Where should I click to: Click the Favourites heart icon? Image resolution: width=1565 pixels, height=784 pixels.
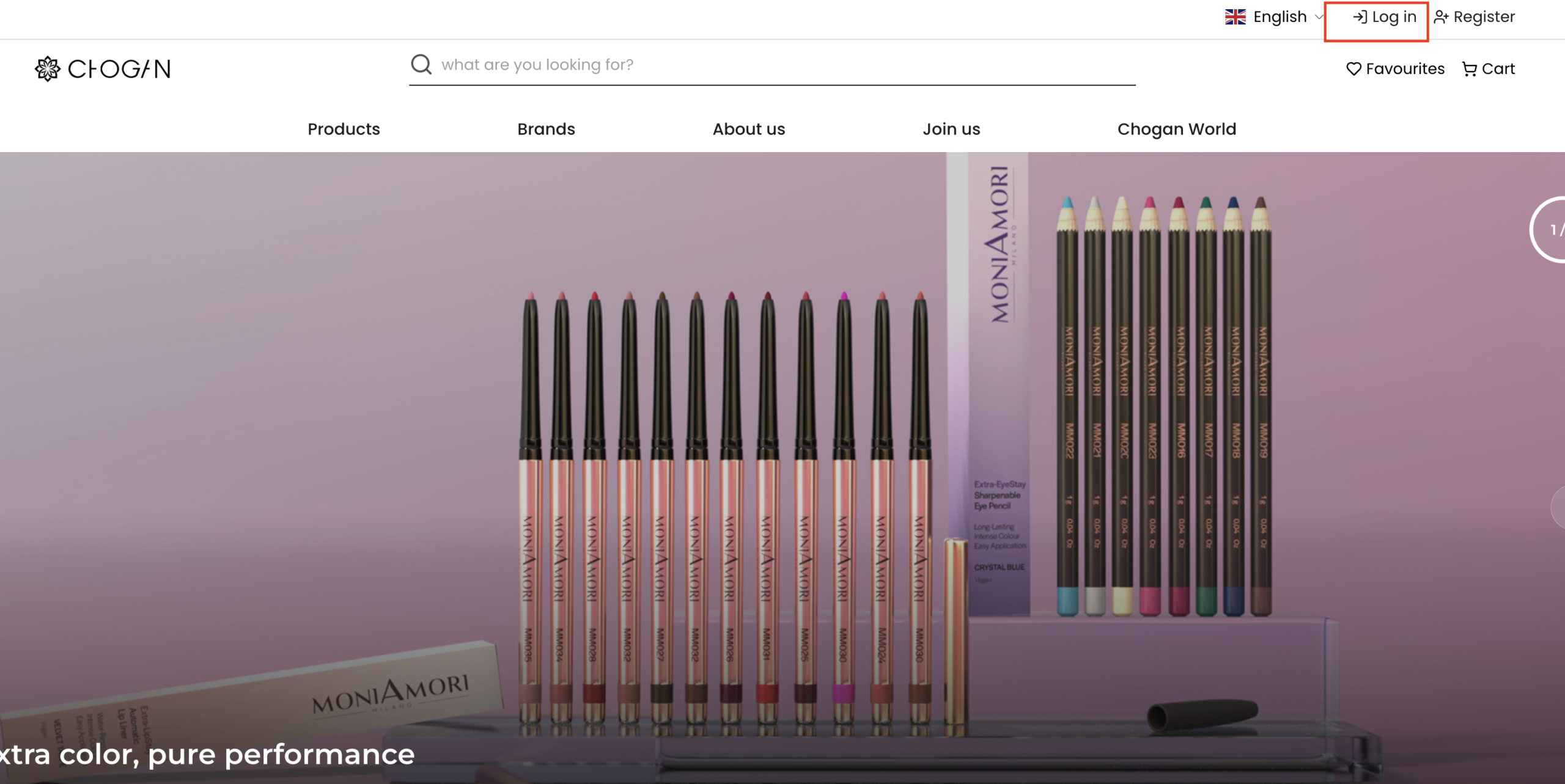point(1353,69)
